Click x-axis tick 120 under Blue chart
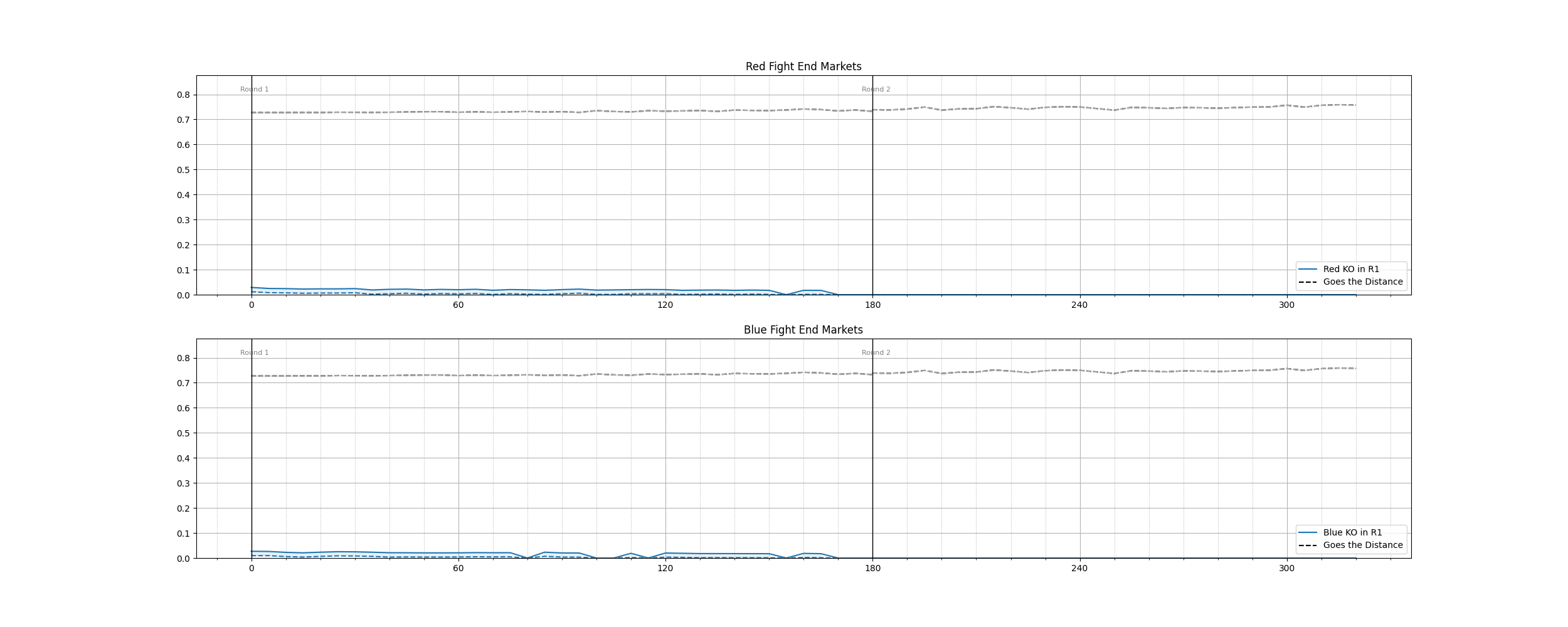This screenshot has width=1568, height=627. pos(665,569)
